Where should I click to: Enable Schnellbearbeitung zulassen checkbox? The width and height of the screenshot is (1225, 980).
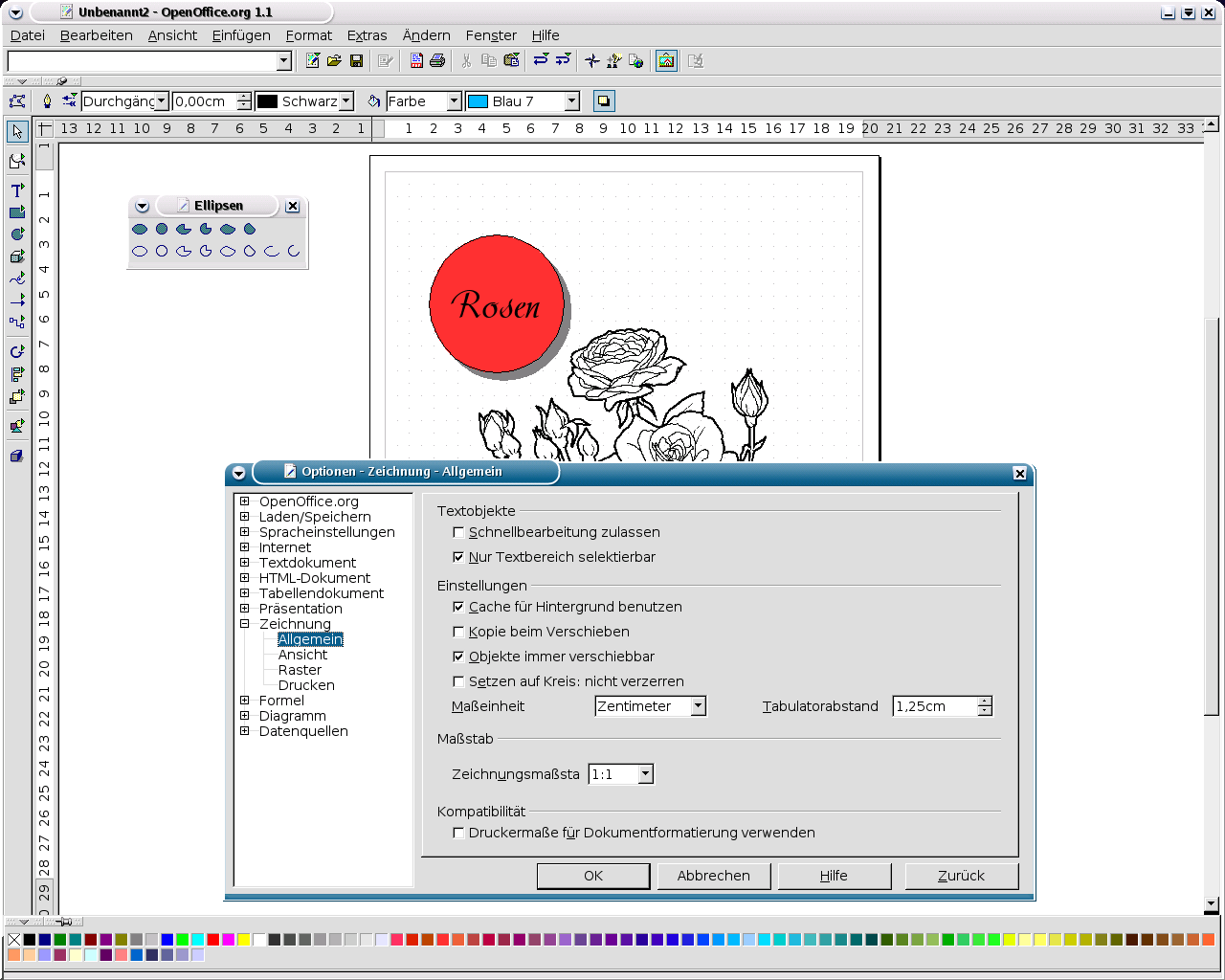pyautogui.click(x=458, y=533)
